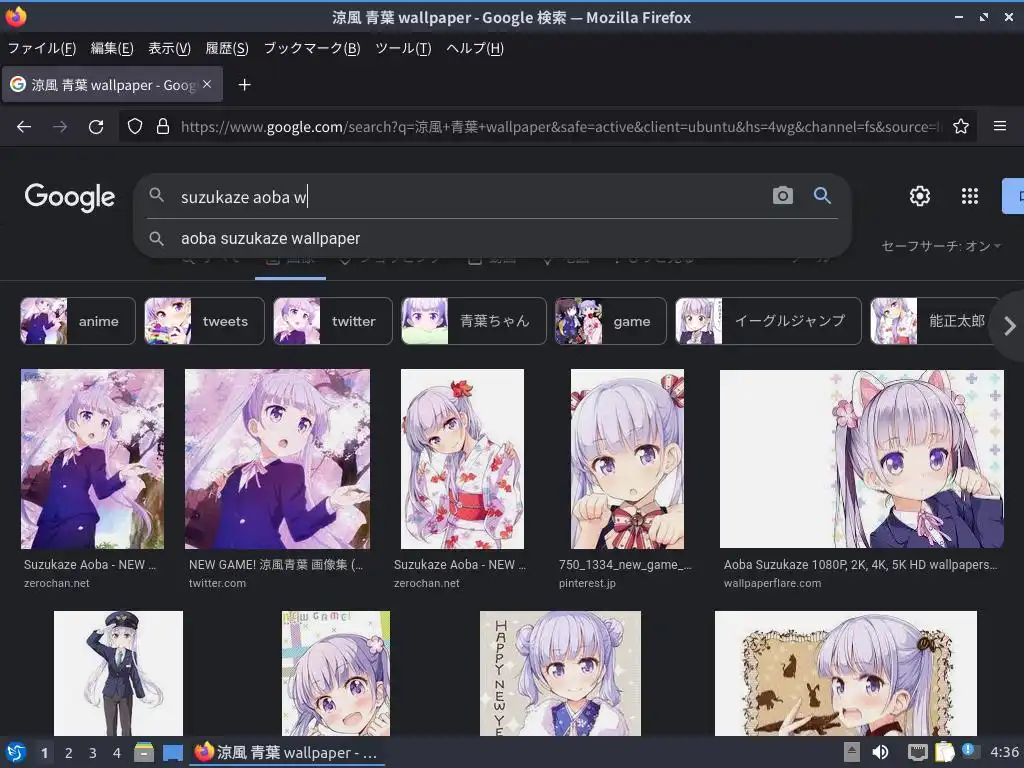Open the Google apps grid

(970, 196)
